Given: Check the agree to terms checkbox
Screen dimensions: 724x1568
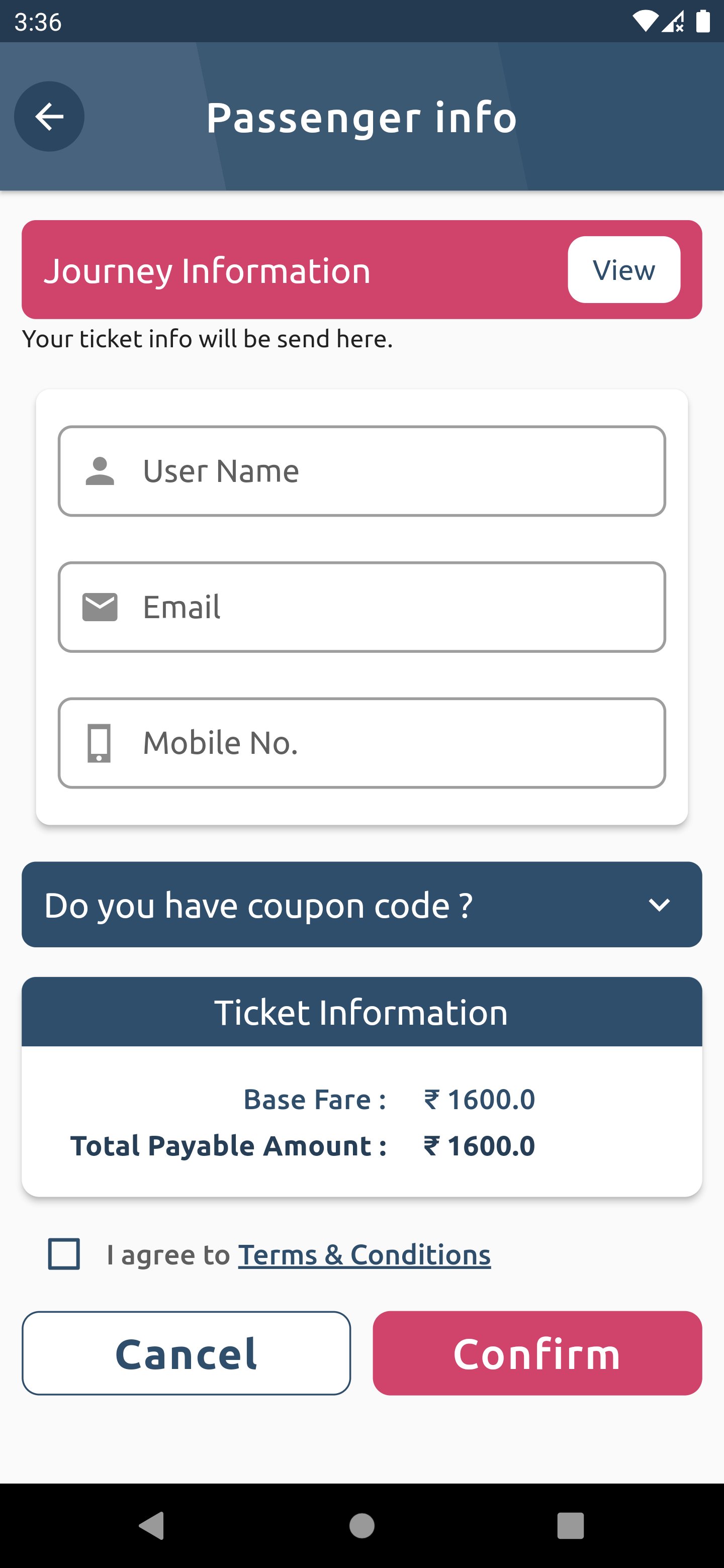Looking at the screenshot, I should coord(64,1254).
